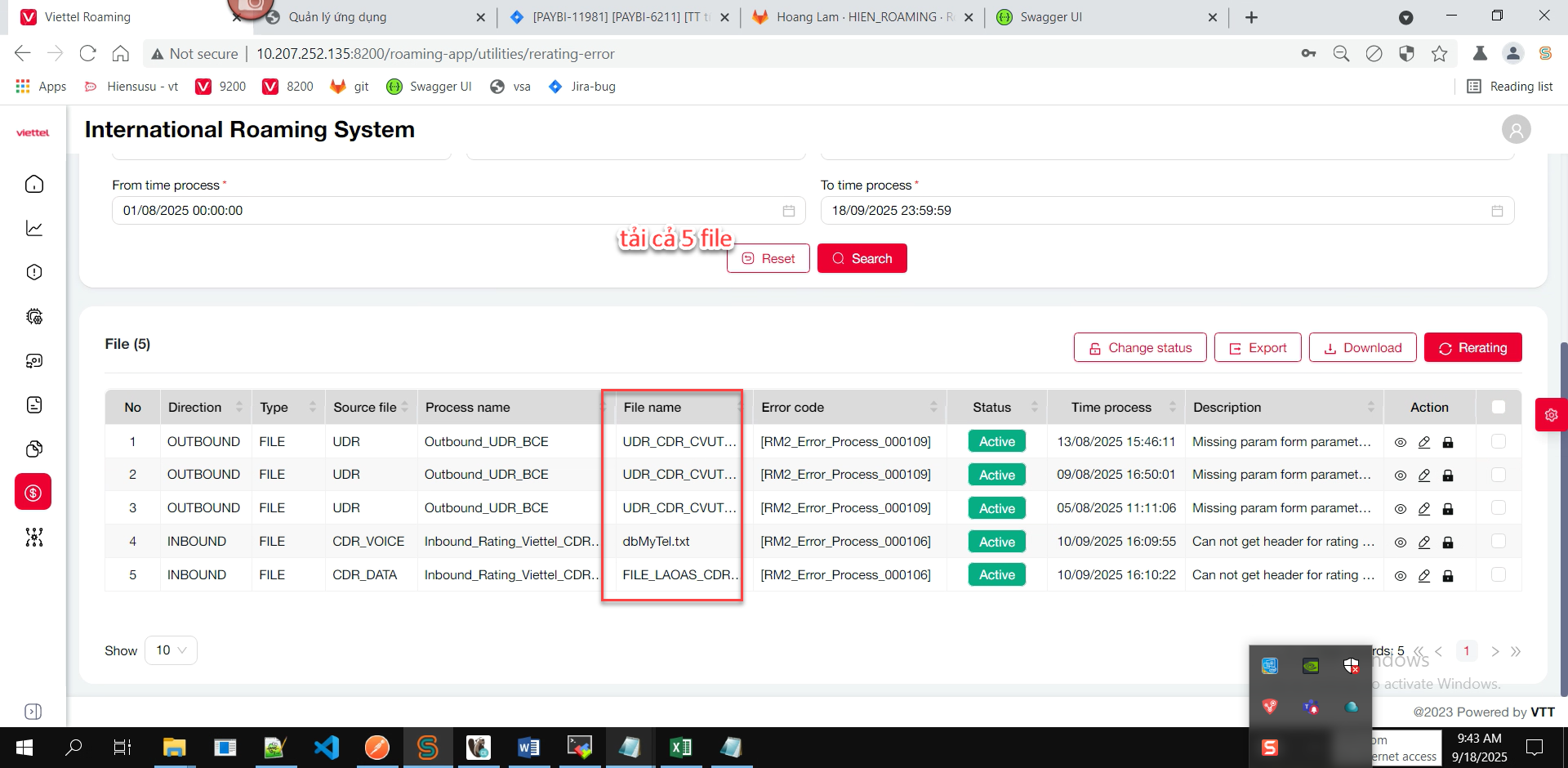The height and width of the screenshot is (768, 1568).
Task: Click the red Search button
Action: coord(862,259)
